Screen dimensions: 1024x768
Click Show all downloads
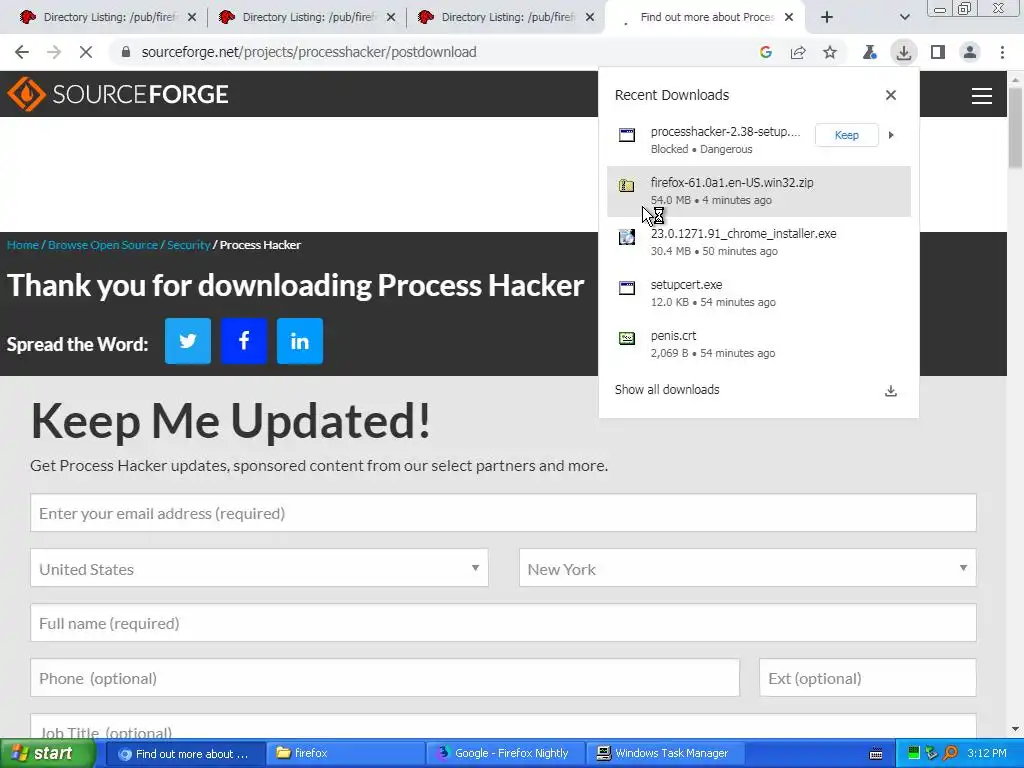[x=667, y=390]
